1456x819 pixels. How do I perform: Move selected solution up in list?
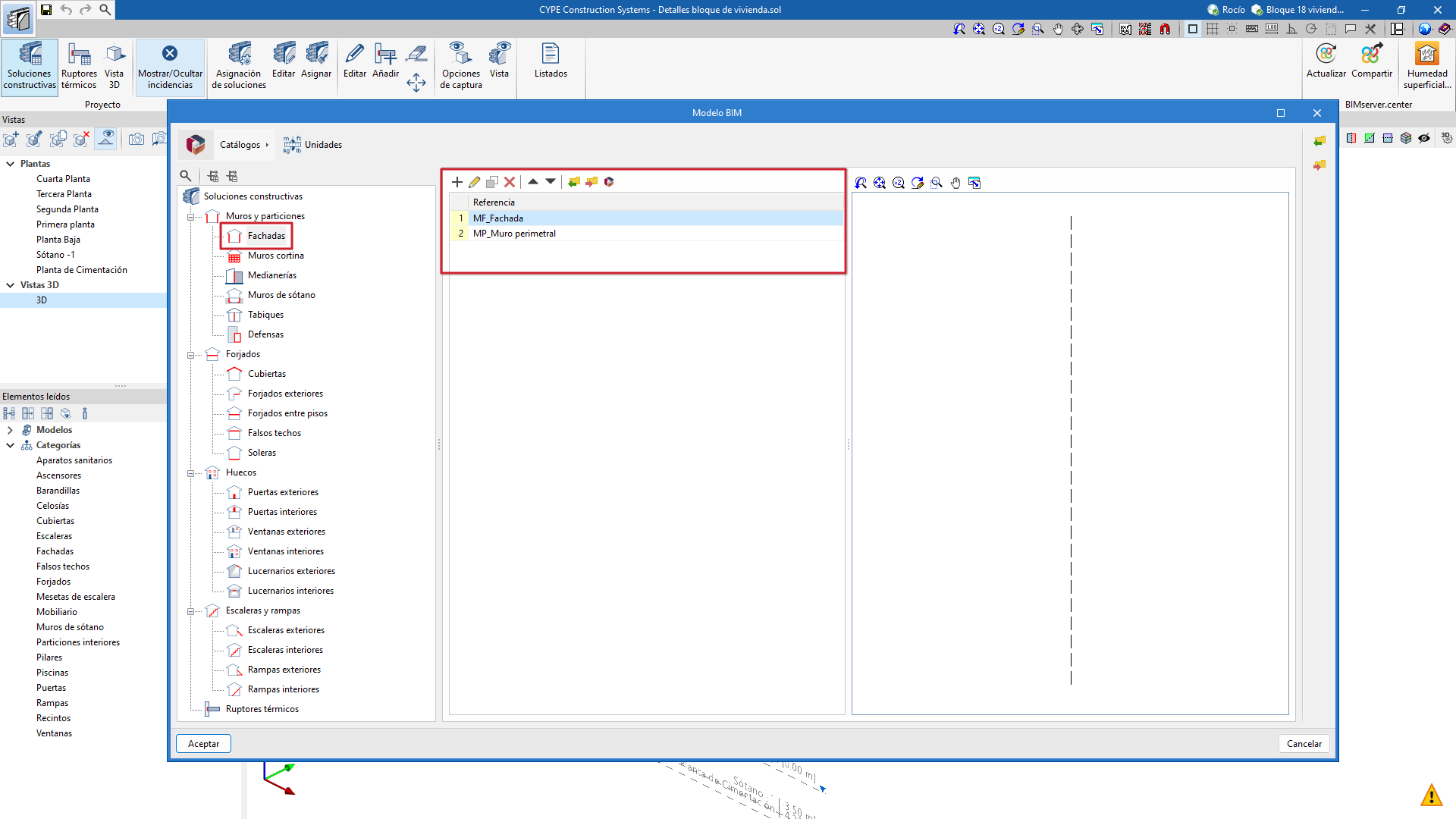[532, 182]
